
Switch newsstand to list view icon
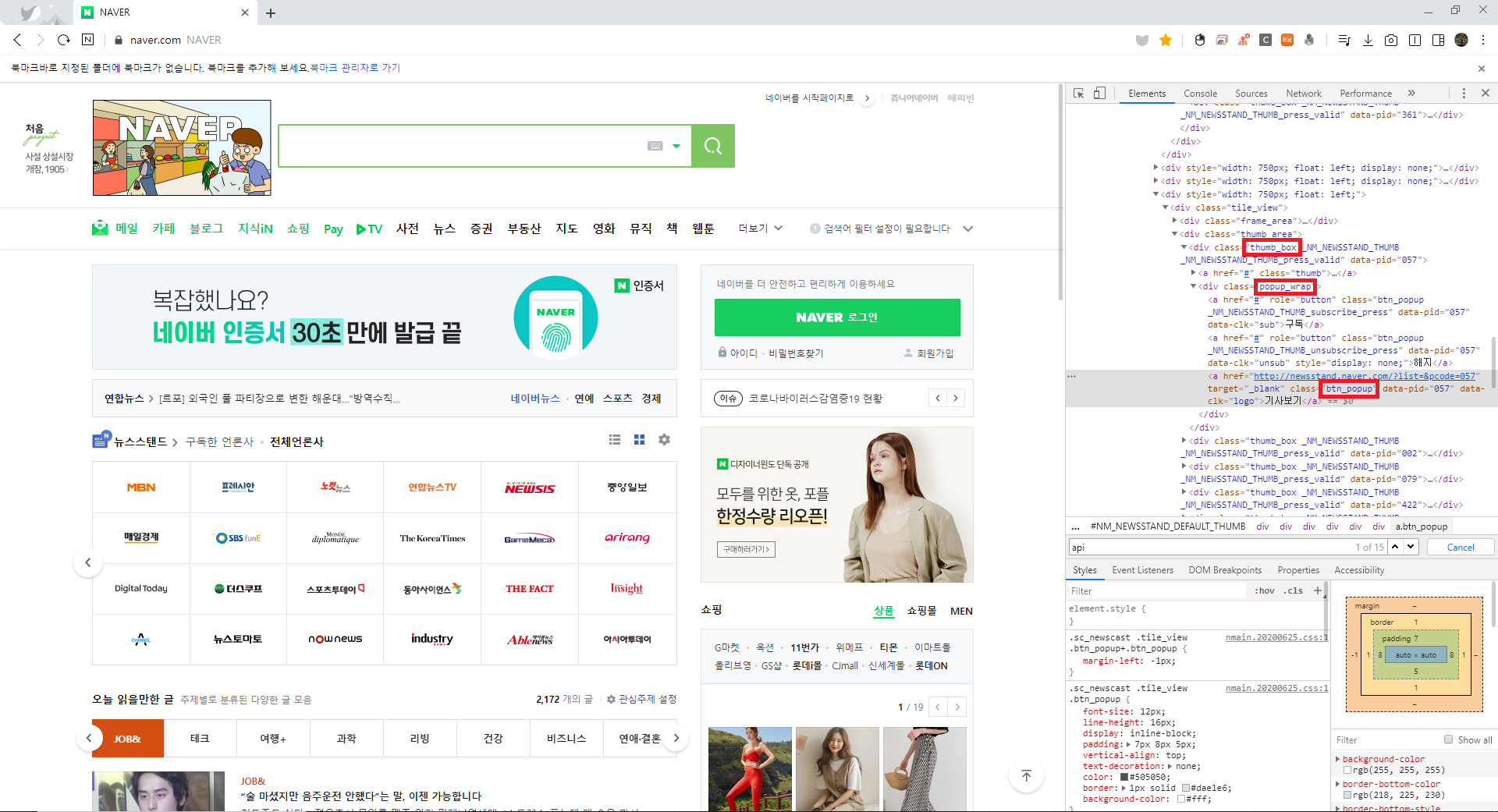(615, 440)
